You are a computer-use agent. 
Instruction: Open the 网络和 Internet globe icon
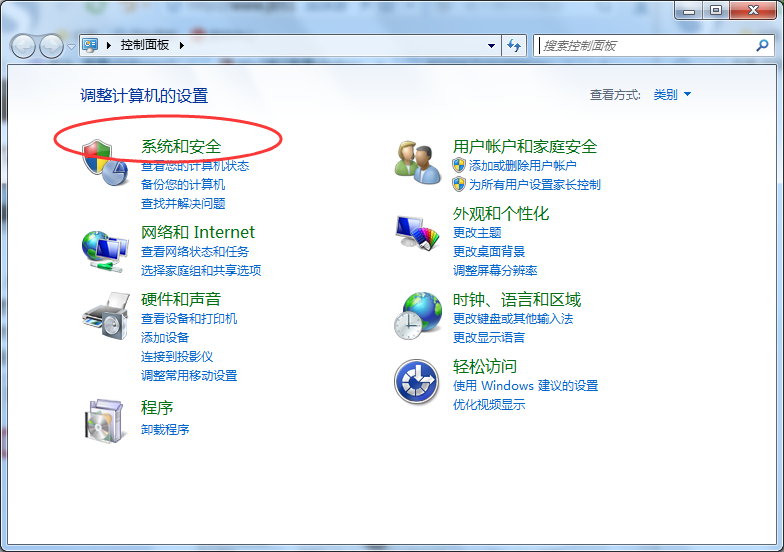(x=105, y=251)
